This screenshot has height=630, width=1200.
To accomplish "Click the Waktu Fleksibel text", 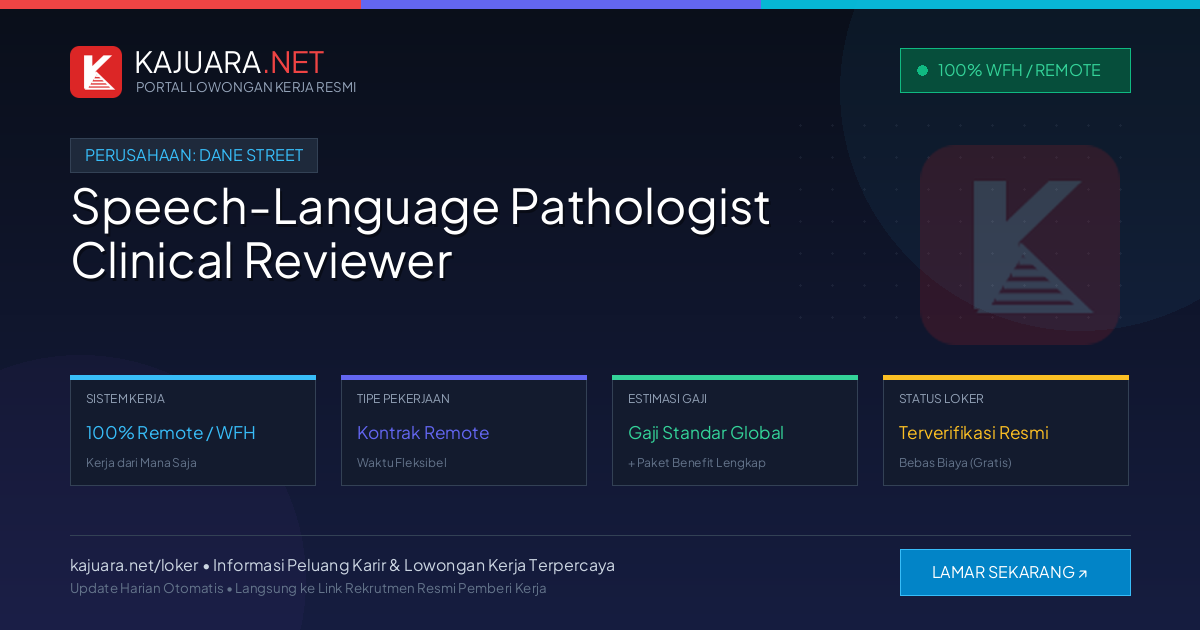I will pos(402,463).
